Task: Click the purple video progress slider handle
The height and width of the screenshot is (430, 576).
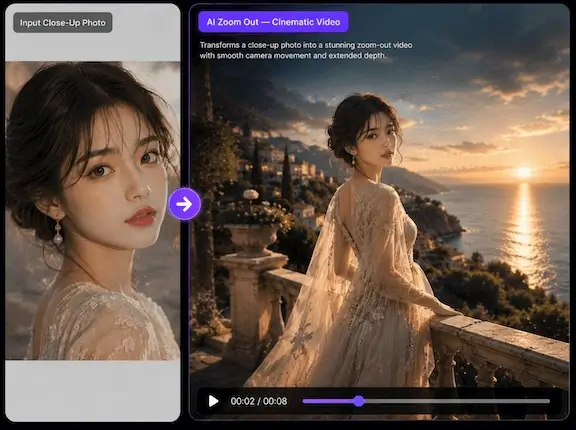Action: 359,401
